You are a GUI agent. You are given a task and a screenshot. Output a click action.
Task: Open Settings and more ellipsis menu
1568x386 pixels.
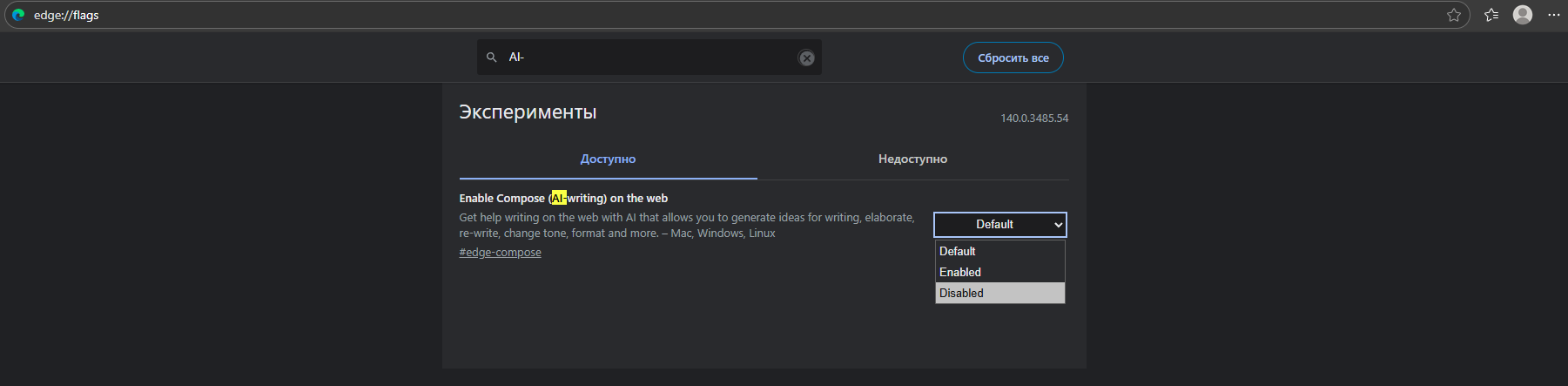tap(1553, 15)
